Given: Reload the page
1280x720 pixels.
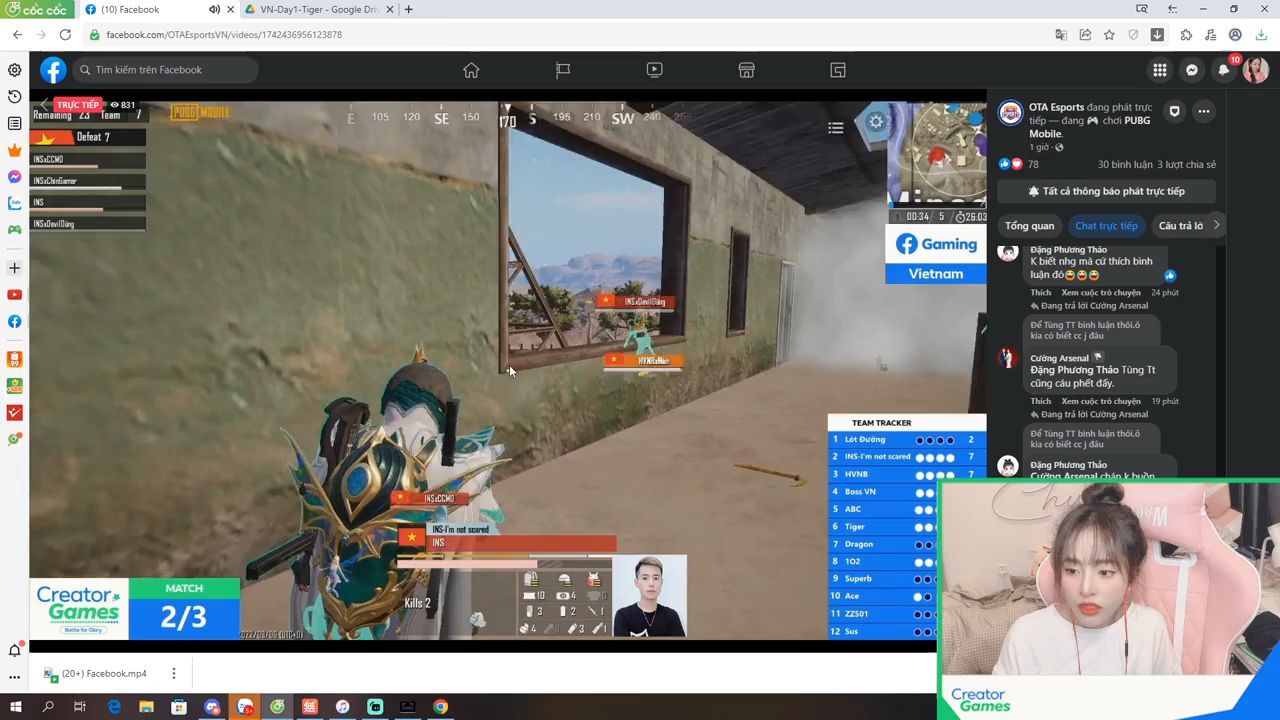Looking at the screenshot, I should point(65,35).
